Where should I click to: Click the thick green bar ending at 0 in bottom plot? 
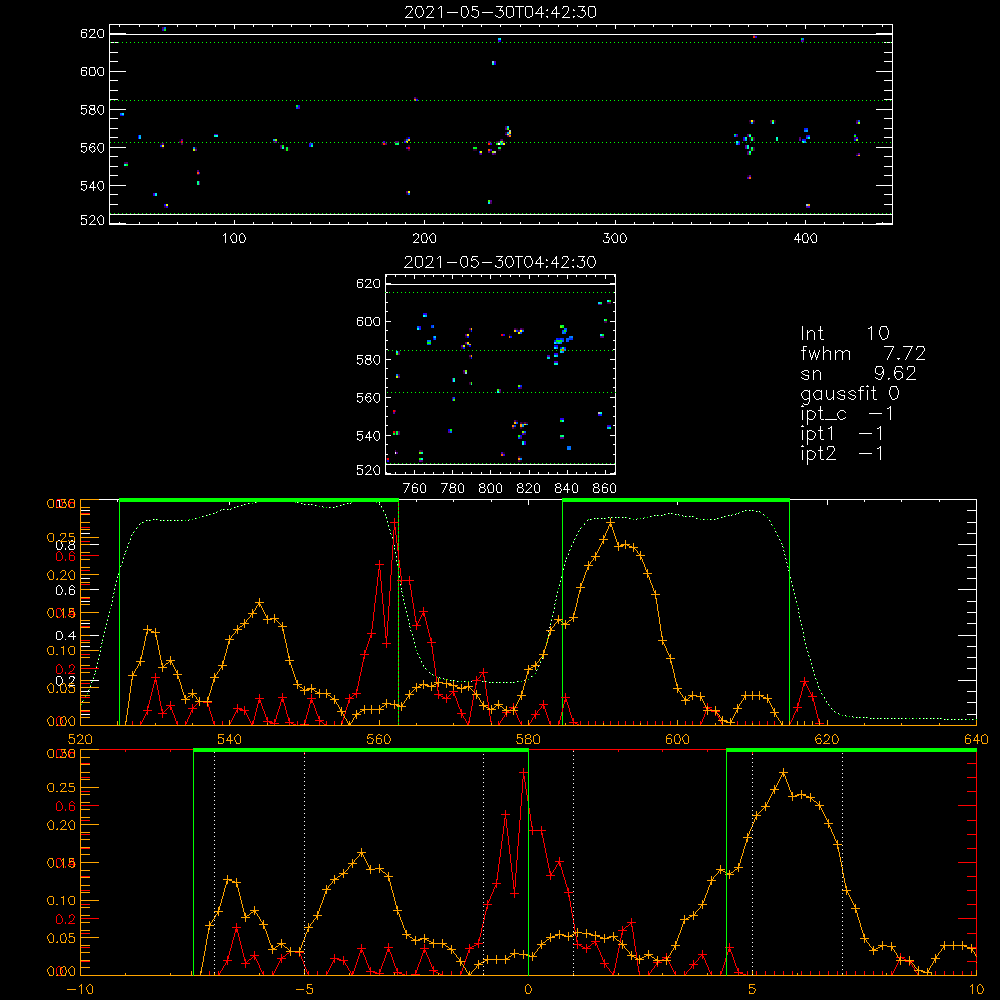361,751
